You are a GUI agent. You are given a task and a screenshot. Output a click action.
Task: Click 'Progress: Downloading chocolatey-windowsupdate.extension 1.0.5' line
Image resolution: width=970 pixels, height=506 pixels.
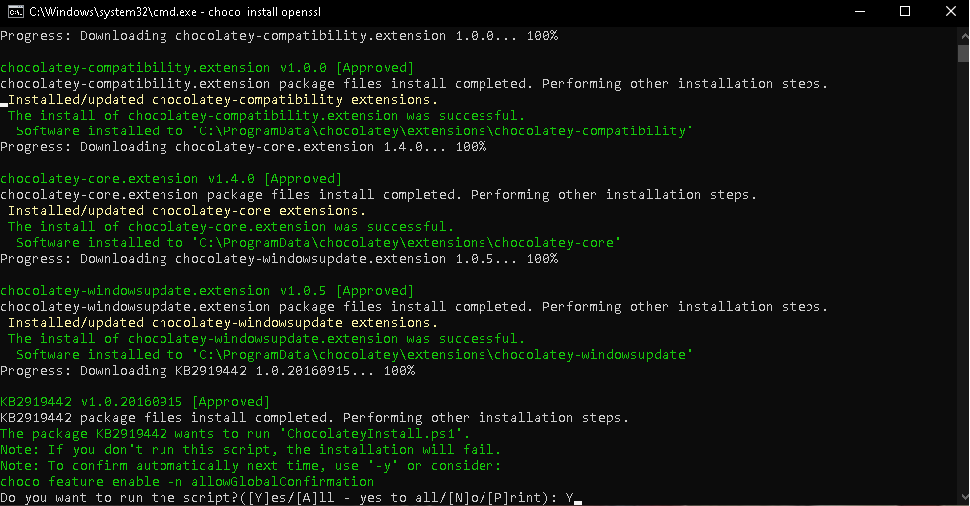[279, 259]
